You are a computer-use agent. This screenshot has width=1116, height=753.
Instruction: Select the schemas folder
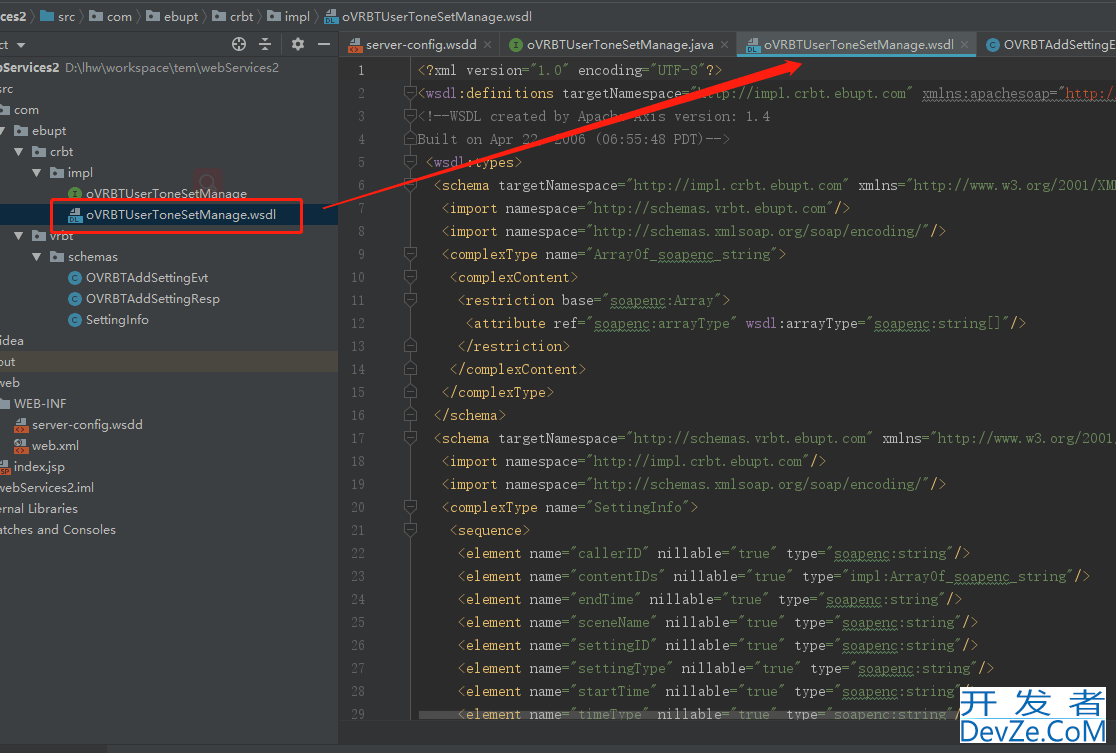coord(93,257)
